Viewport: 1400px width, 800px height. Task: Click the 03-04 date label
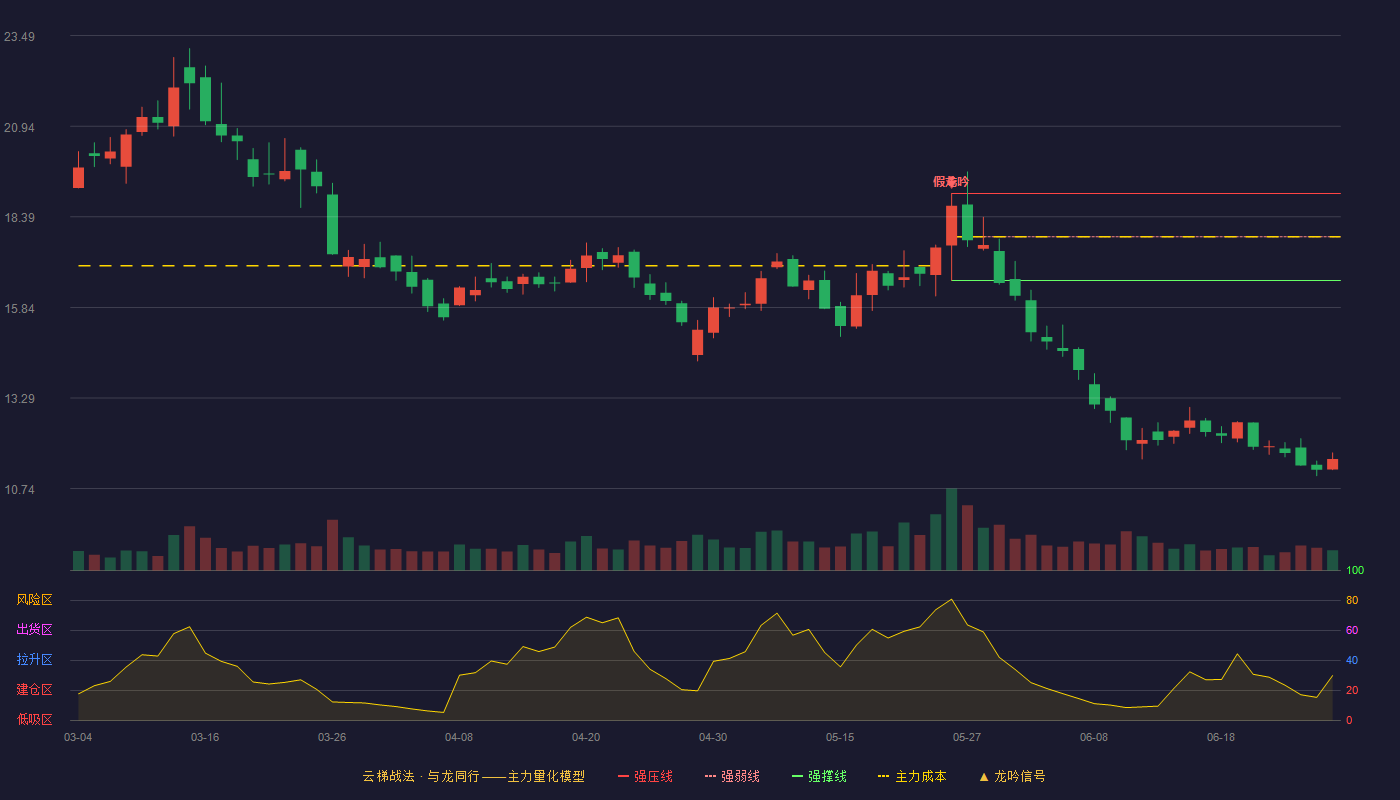78,737
